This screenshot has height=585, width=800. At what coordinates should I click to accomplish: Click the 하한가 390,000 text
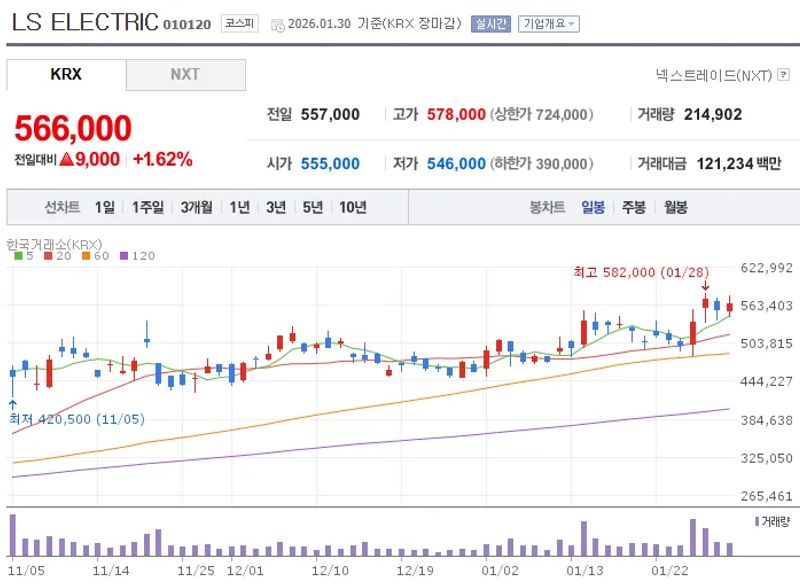(x=541, y=164)
